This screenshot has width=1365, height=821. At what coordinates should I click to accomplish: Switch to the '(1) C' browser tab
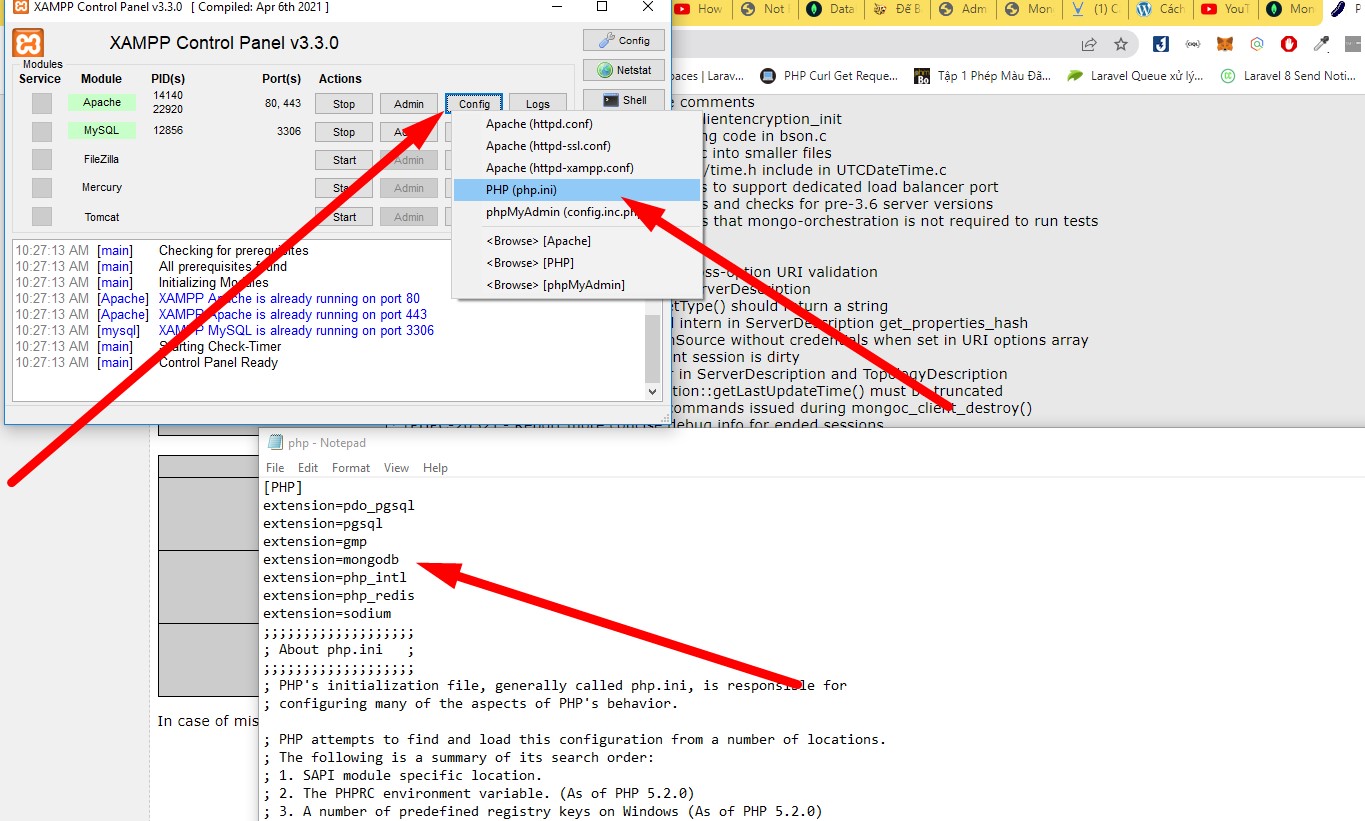(x=1094, y=9)
